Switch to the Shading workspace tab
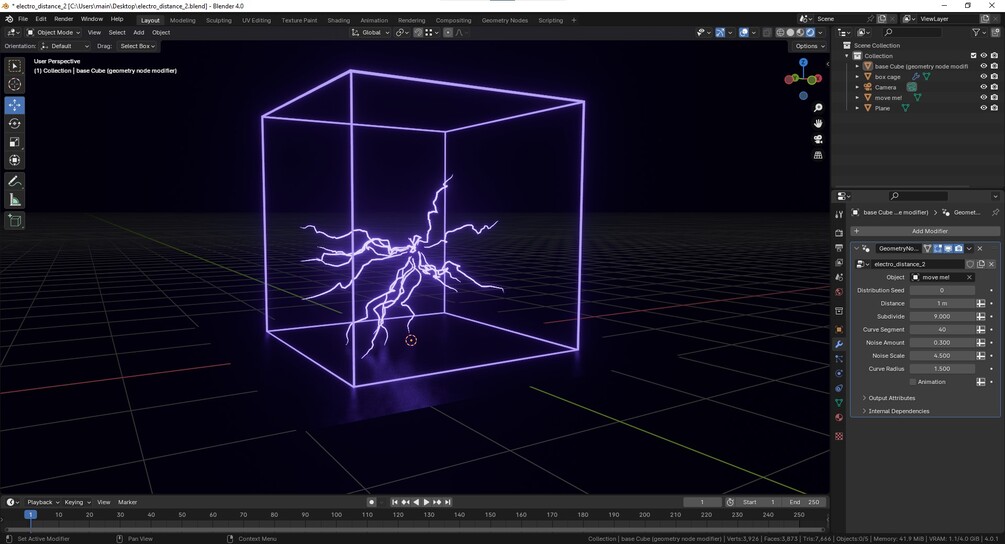This screenshot has width=1005, height=544. tap(338, 21)
